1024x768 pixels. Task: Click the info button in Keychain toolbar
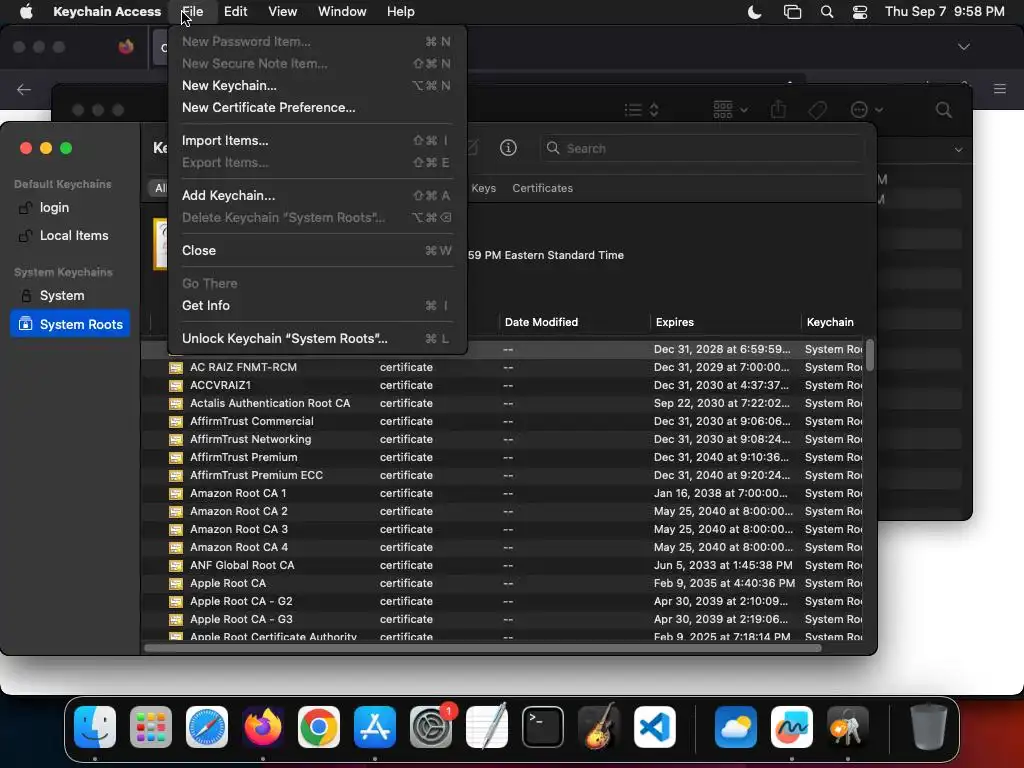(x=508, y=148)
